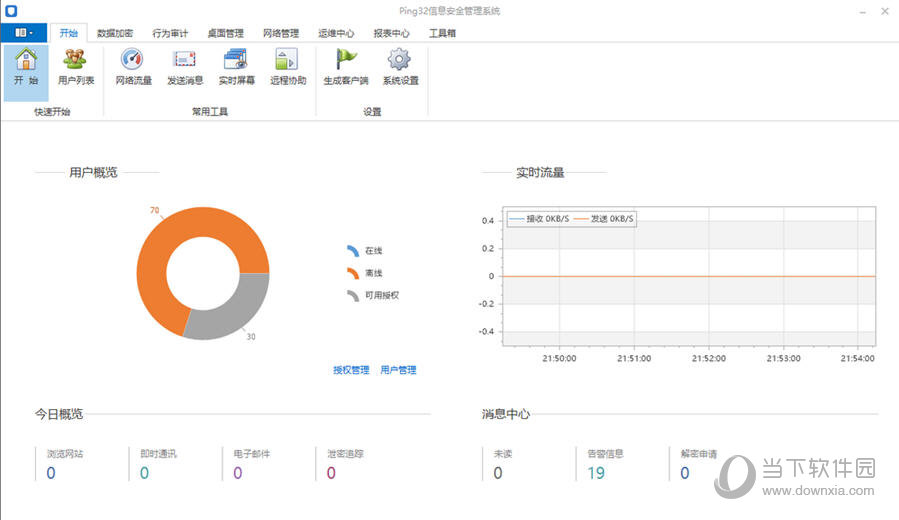Click the gray donut segment labeled 30

[235, 311]
